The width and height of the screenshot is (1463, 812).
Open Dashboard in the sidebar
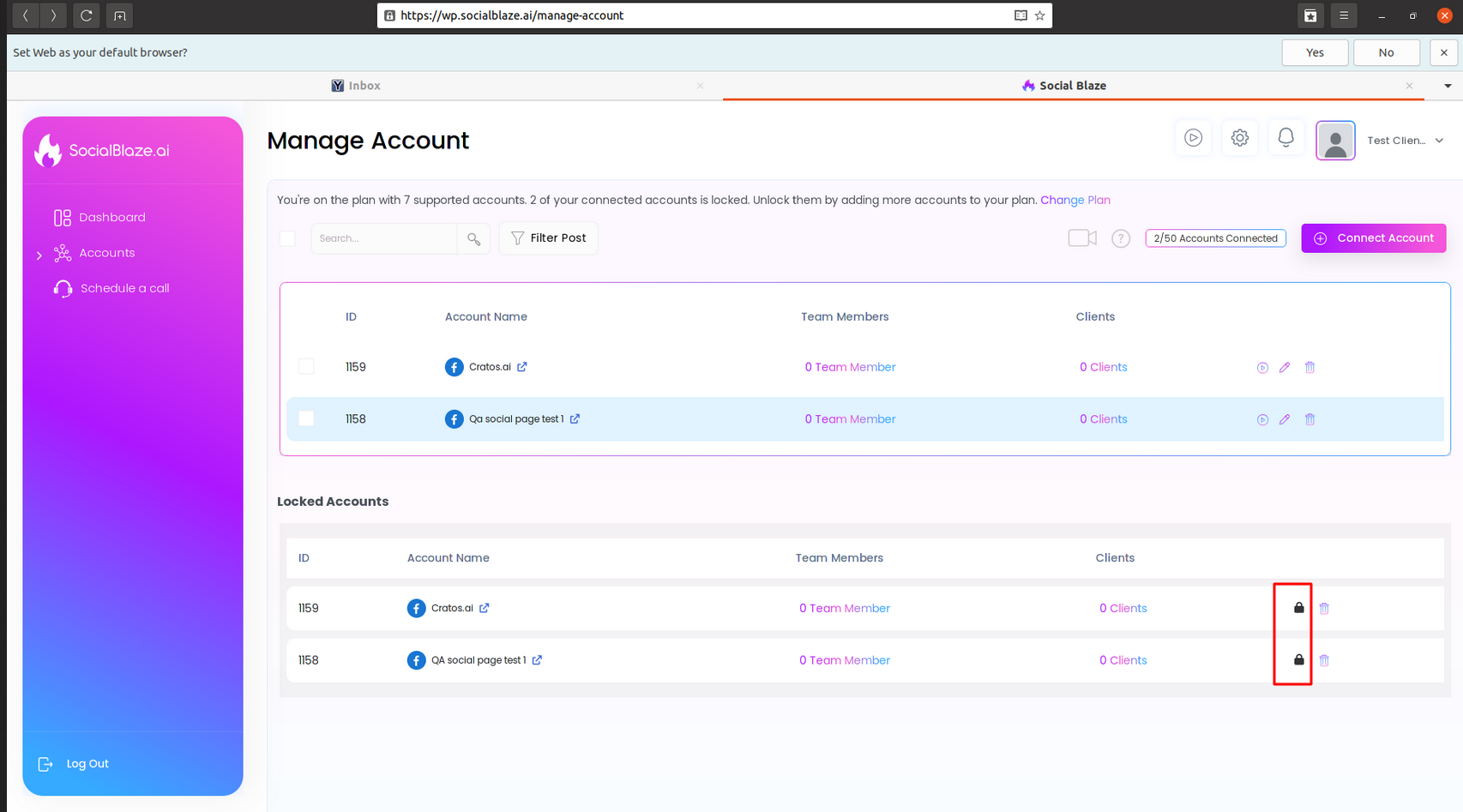[x=99, y=218]
